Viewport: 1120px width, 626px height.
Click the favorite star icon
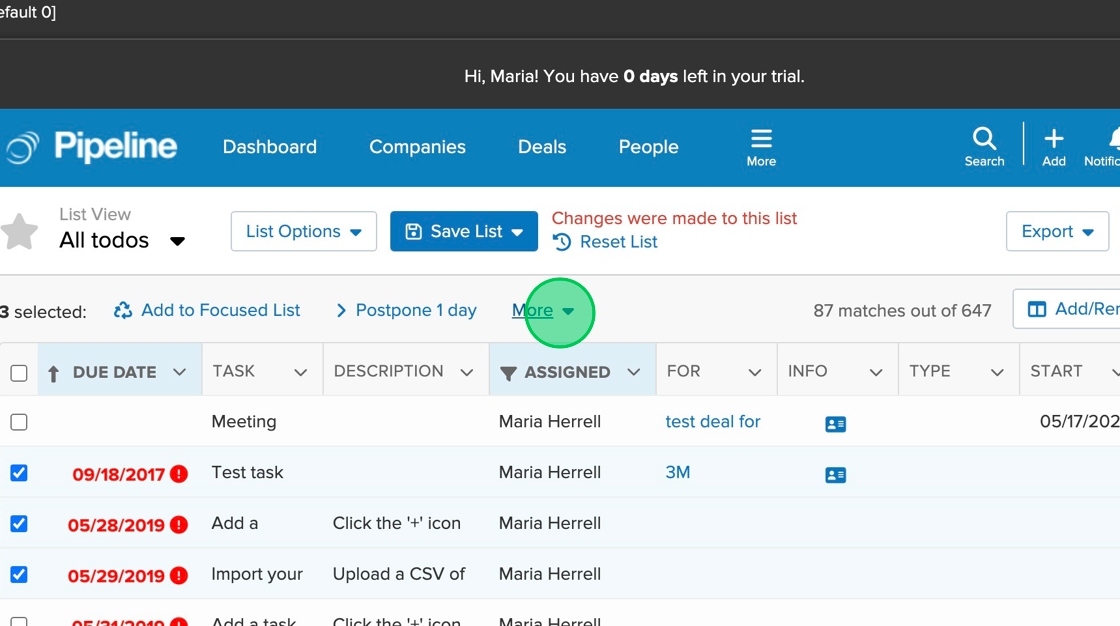19,232
